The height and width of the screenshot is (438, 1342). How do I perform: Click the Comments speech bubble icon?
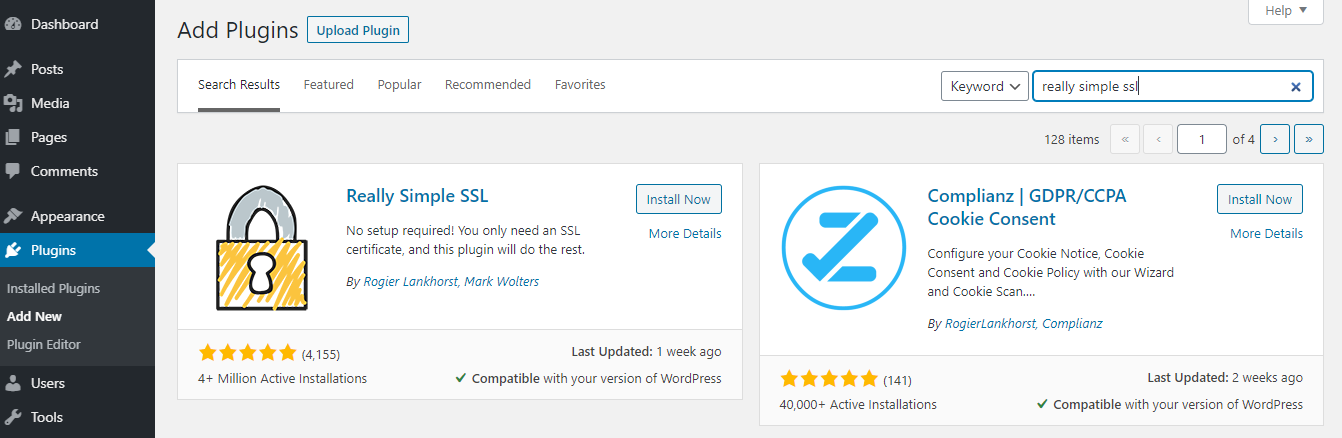pos(14,171)
